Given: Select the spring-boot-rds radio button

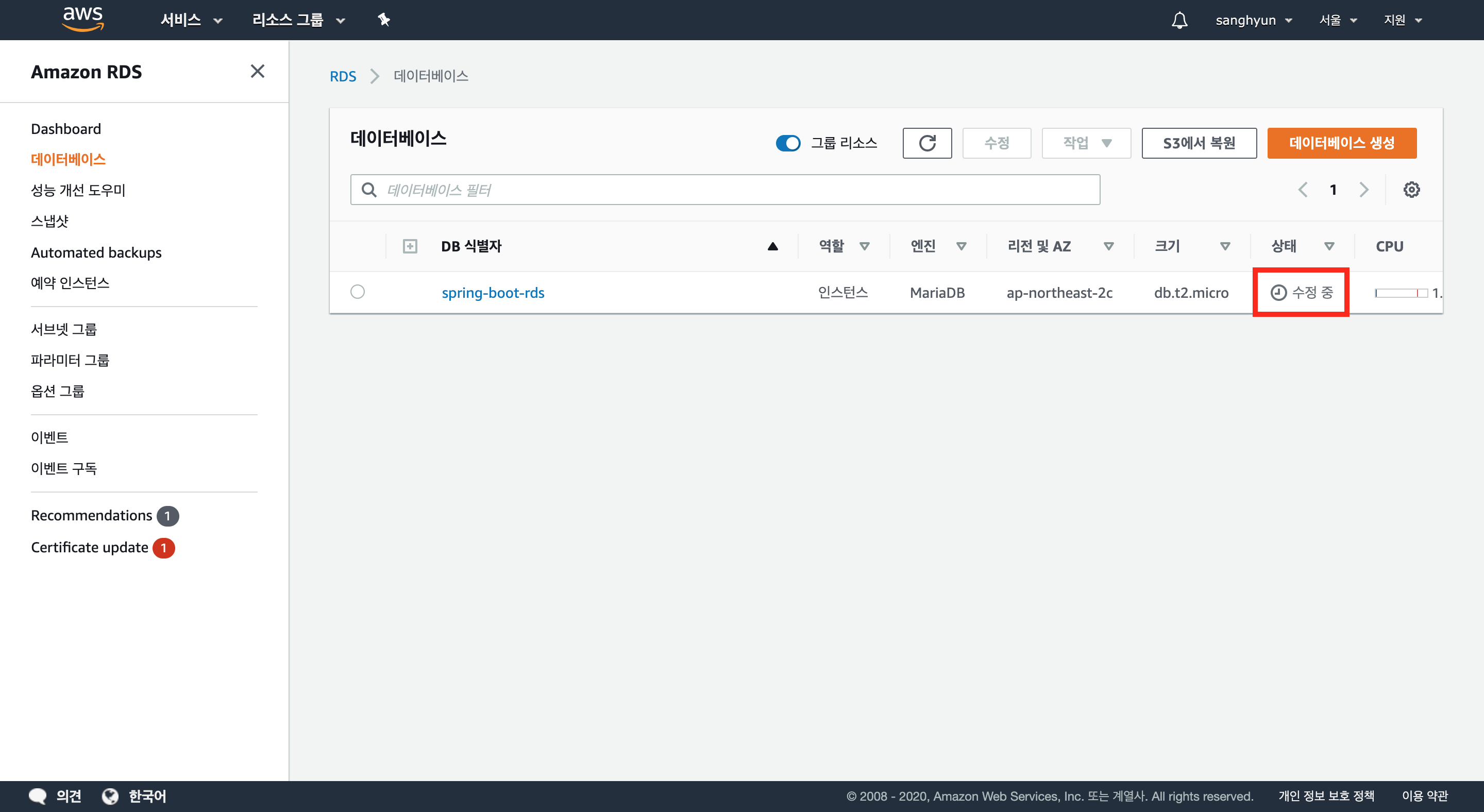Looking at the screenshot, I should click(357, 292).
